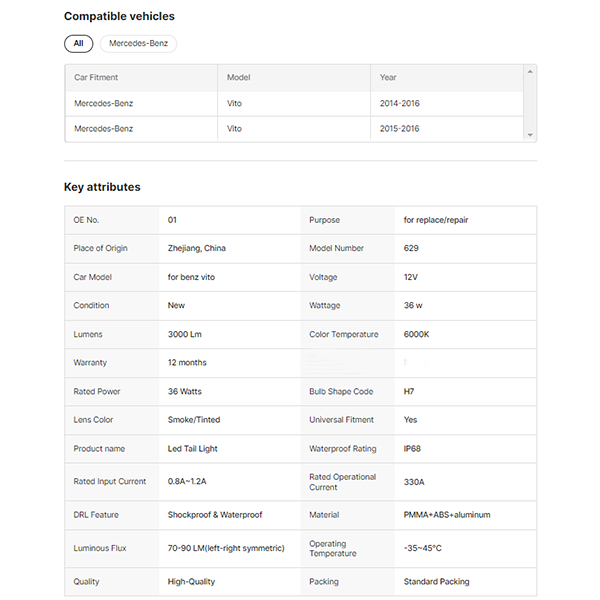Click the "Car Fitment" column header
The height and width of the screenshot is (600, 600).
click(95, 77)
